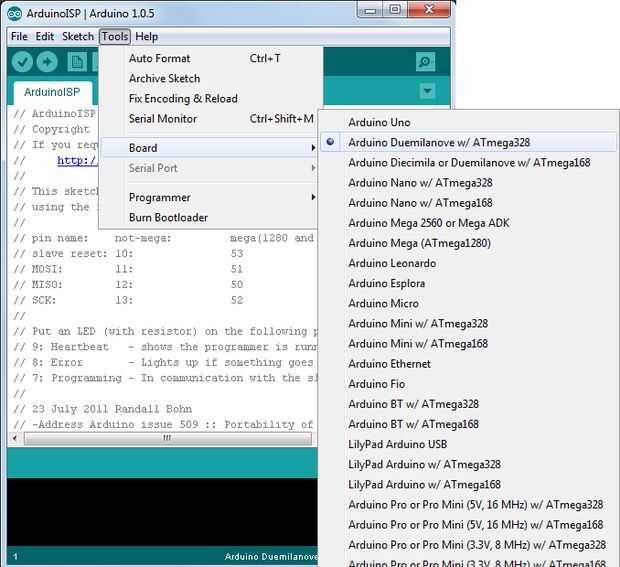Viewport: 620px width, 567px height.
Task: Open Serial Monitor from Tools menu
Action: point(209,119)
